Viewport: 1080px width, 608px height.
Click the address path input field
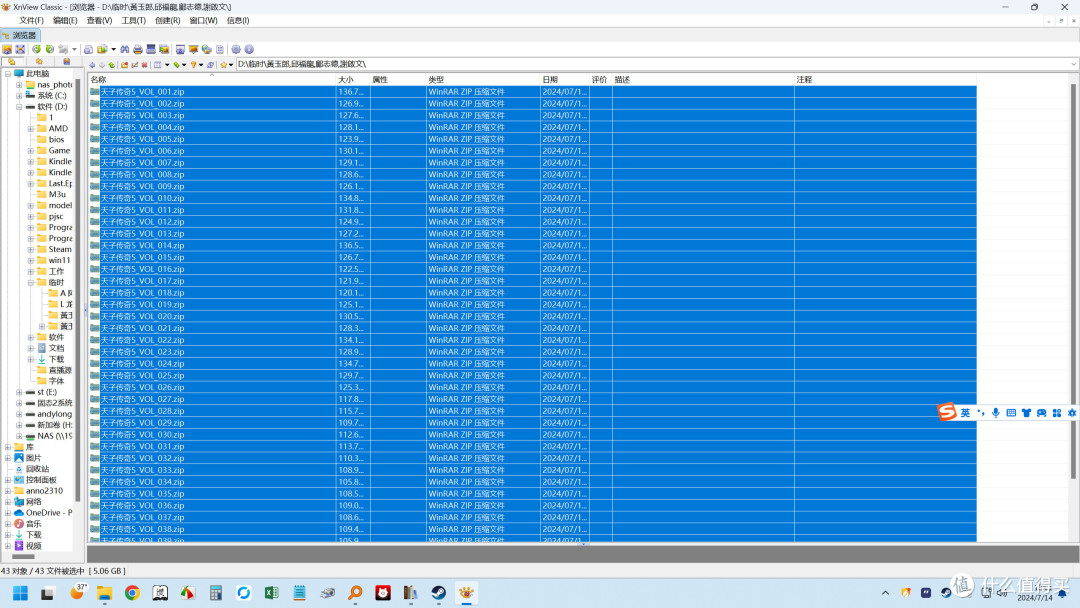click(652, 64)
